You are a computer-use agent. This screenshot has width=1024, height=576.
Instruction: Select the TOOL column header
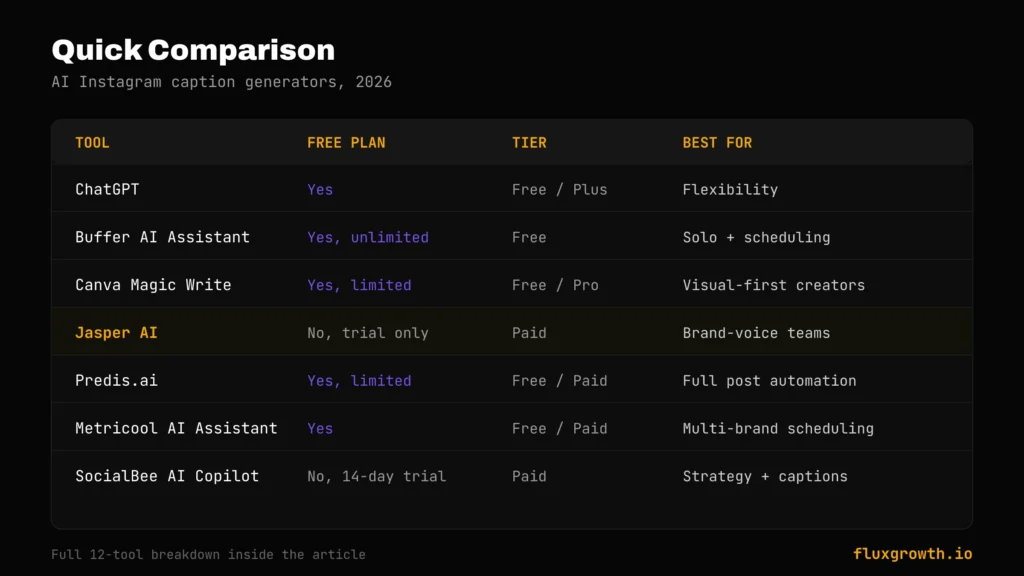click(92, 143)
